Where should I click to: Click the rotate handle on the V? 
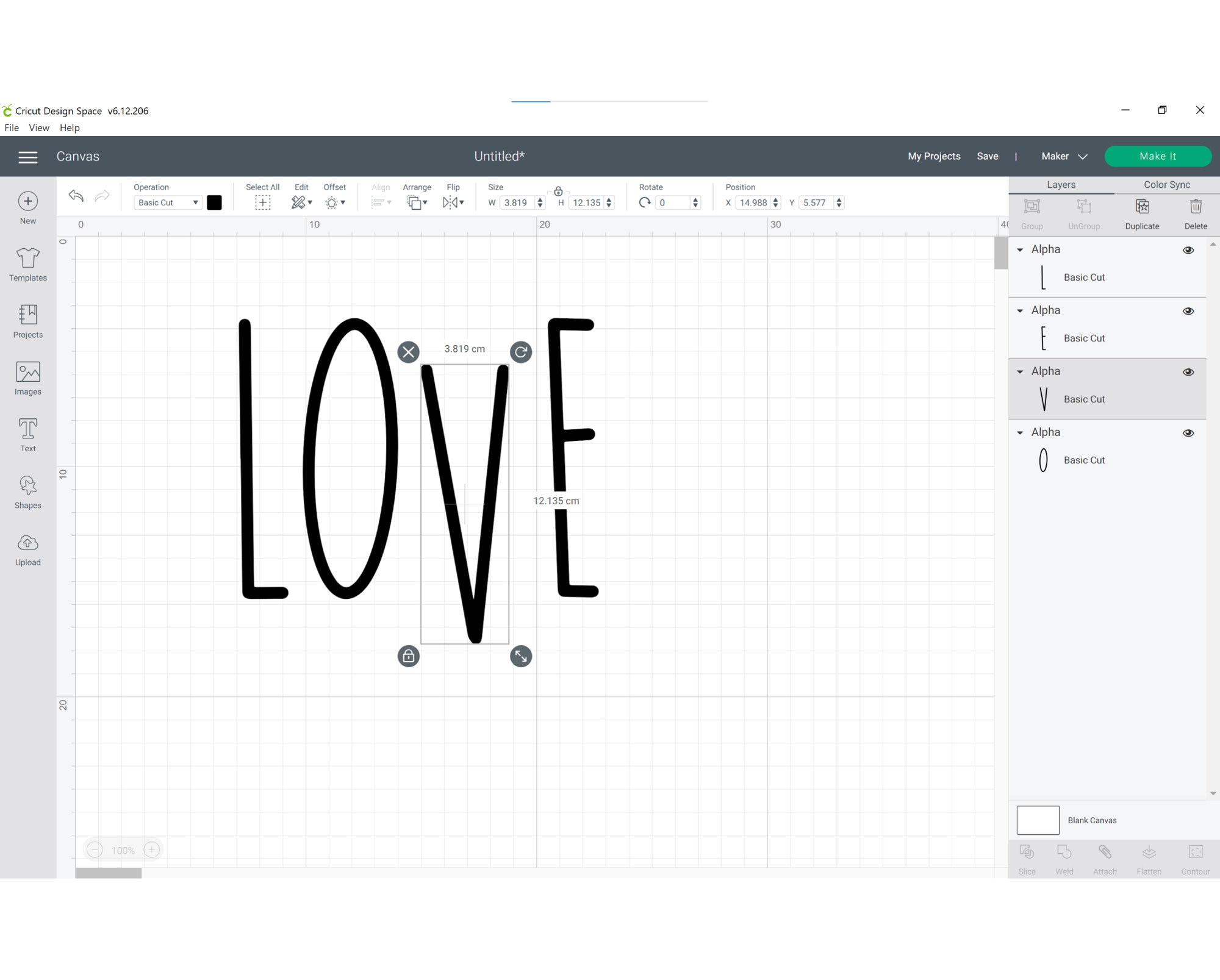pyautogui.click(x=521, y=352)
